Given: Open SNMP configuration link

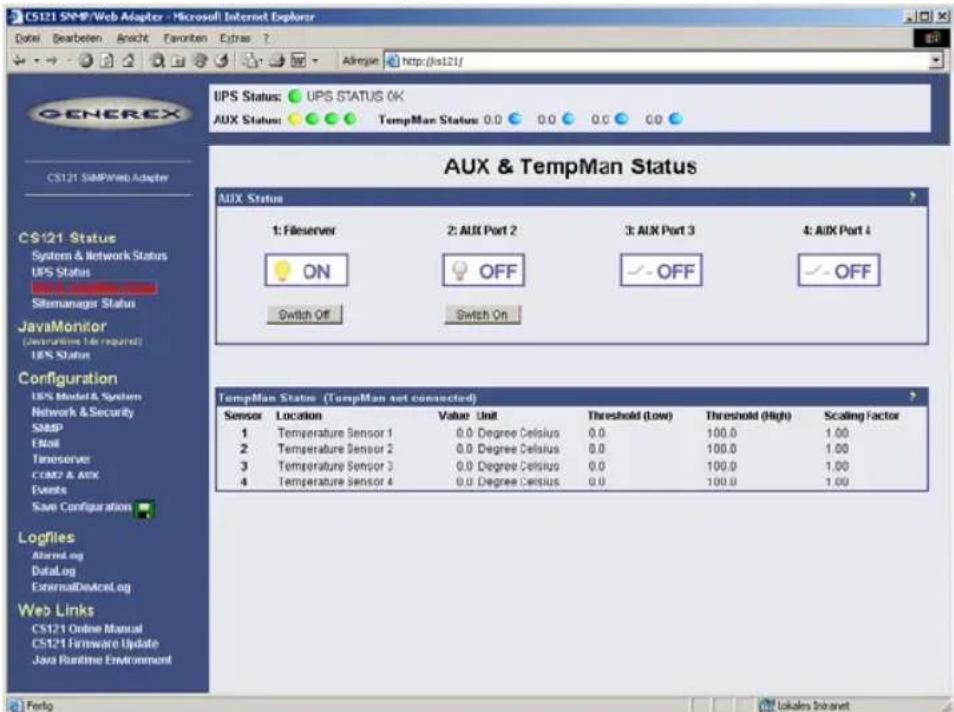Looking at the screenshot, I should tap(47, 428).
